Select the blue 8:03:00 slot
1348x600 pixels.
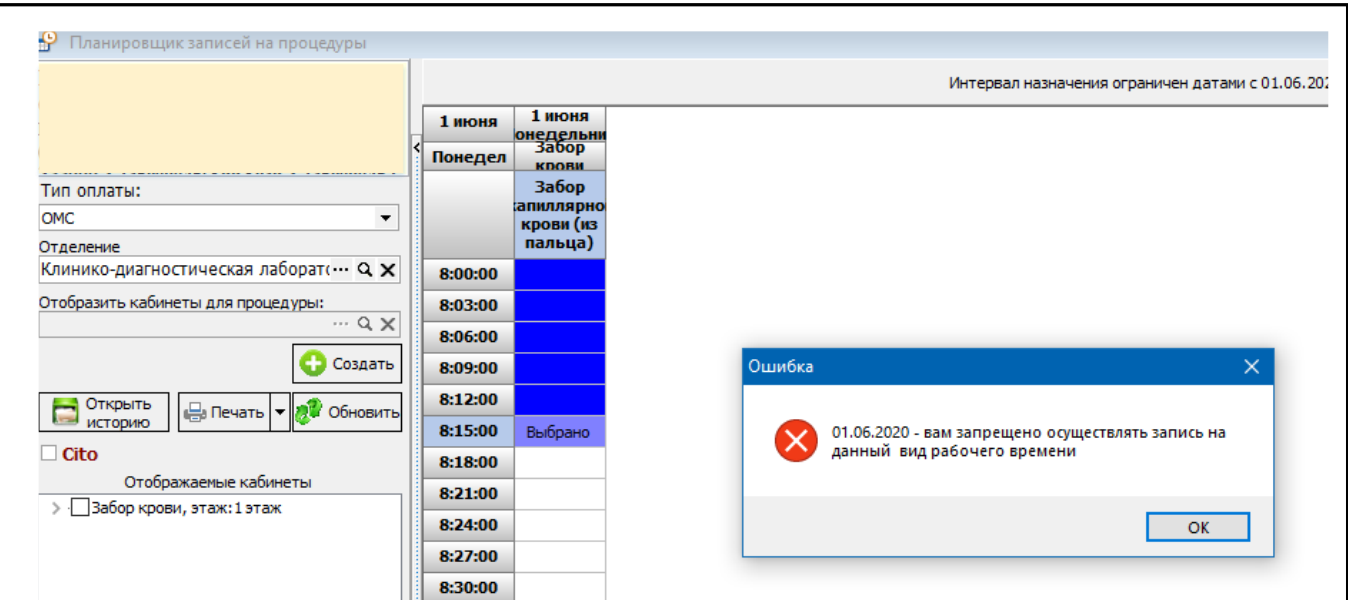[560, 305]
